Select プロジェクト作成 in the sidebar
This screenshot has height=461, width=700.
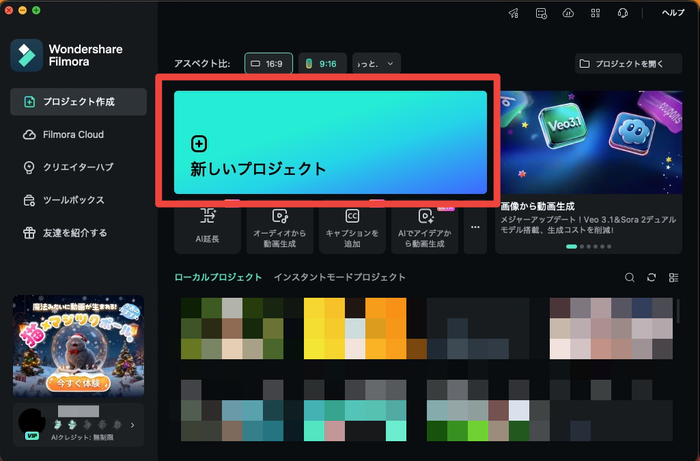[x=78, y=102]
